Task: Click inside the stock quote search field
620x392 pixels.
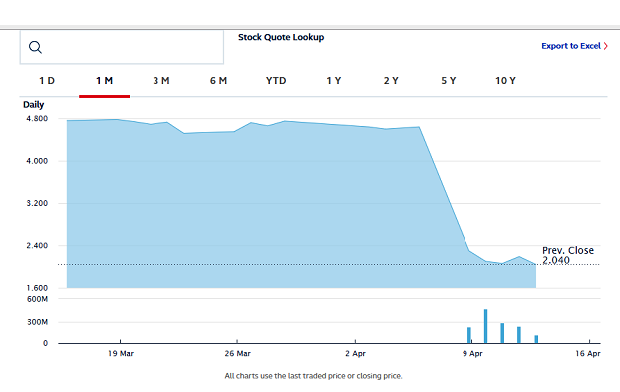Action: (122, 47)
